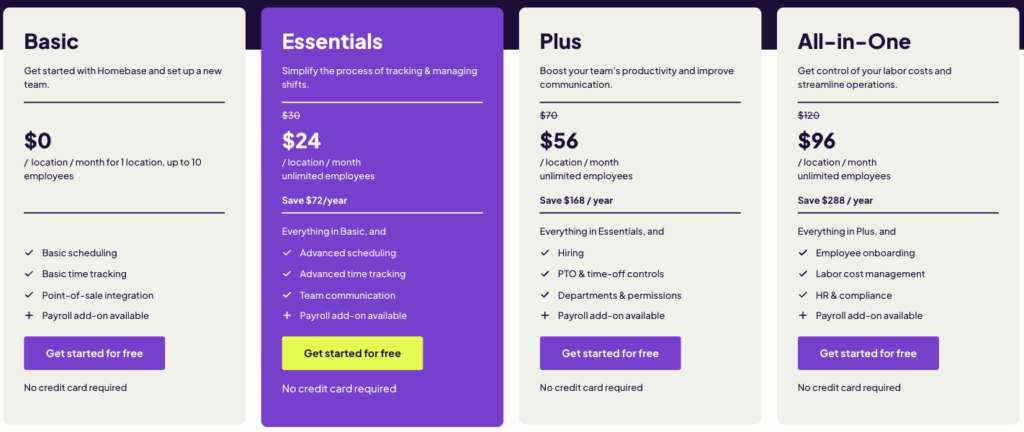Click the checkmark beside Labor cost management
Image resolution: width=1024 pixels, height=432 pixels.
(x=802, y=274)
